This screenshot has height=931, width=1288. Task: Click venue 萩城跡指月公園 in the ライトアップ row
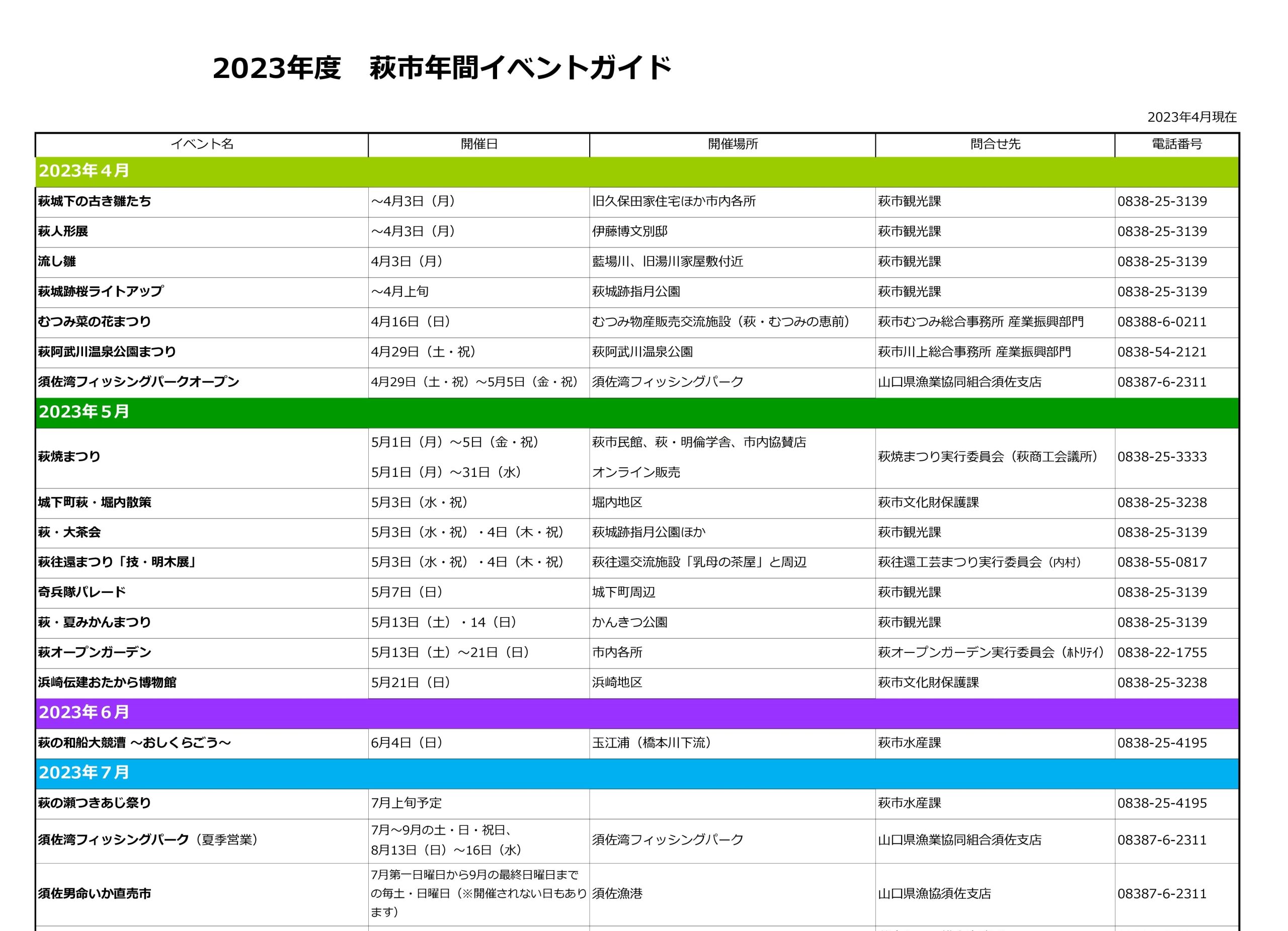click(x=635, y=292)
